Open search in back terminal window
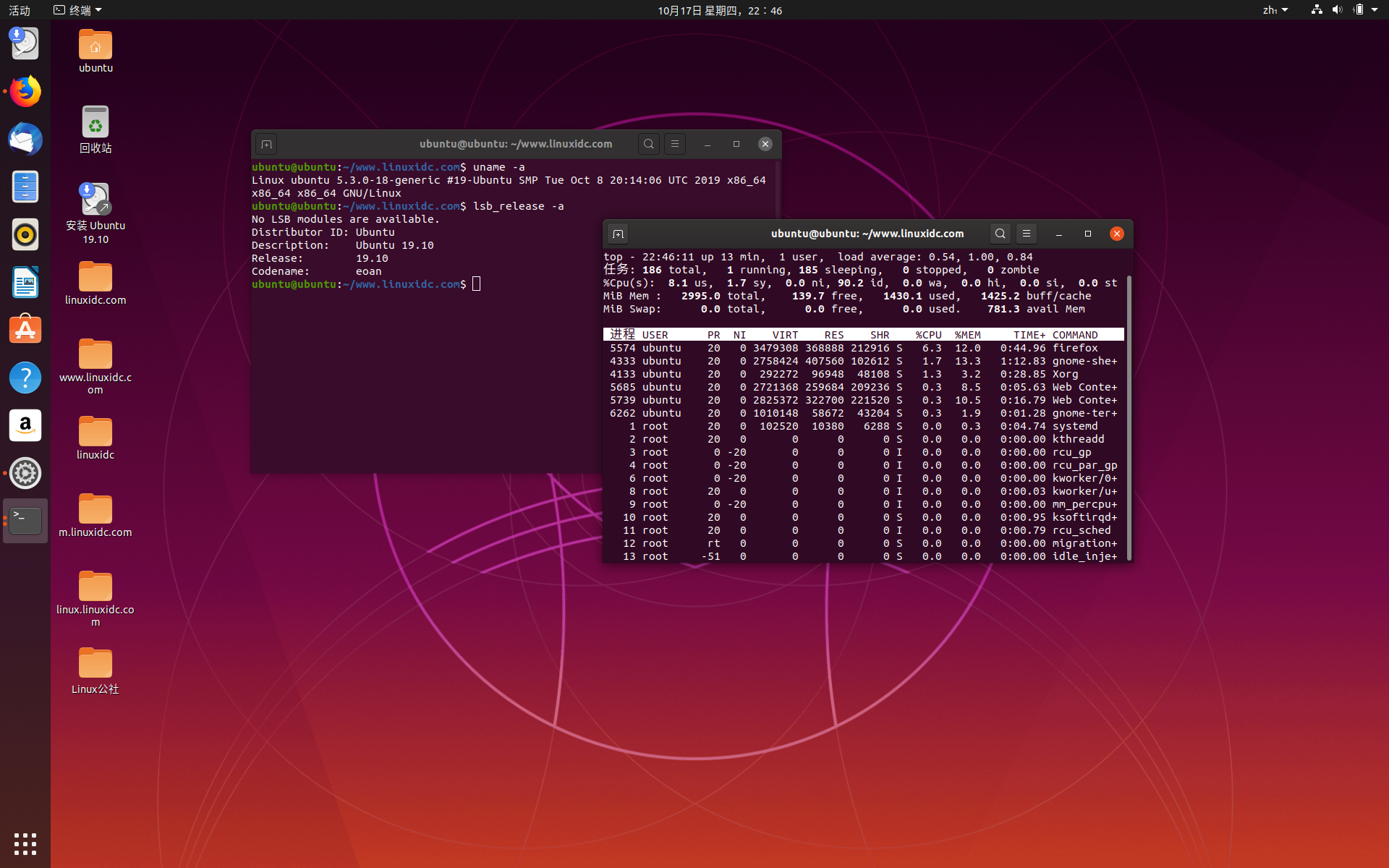This screenshot has width=1389, height=868. tap(649, 144)
